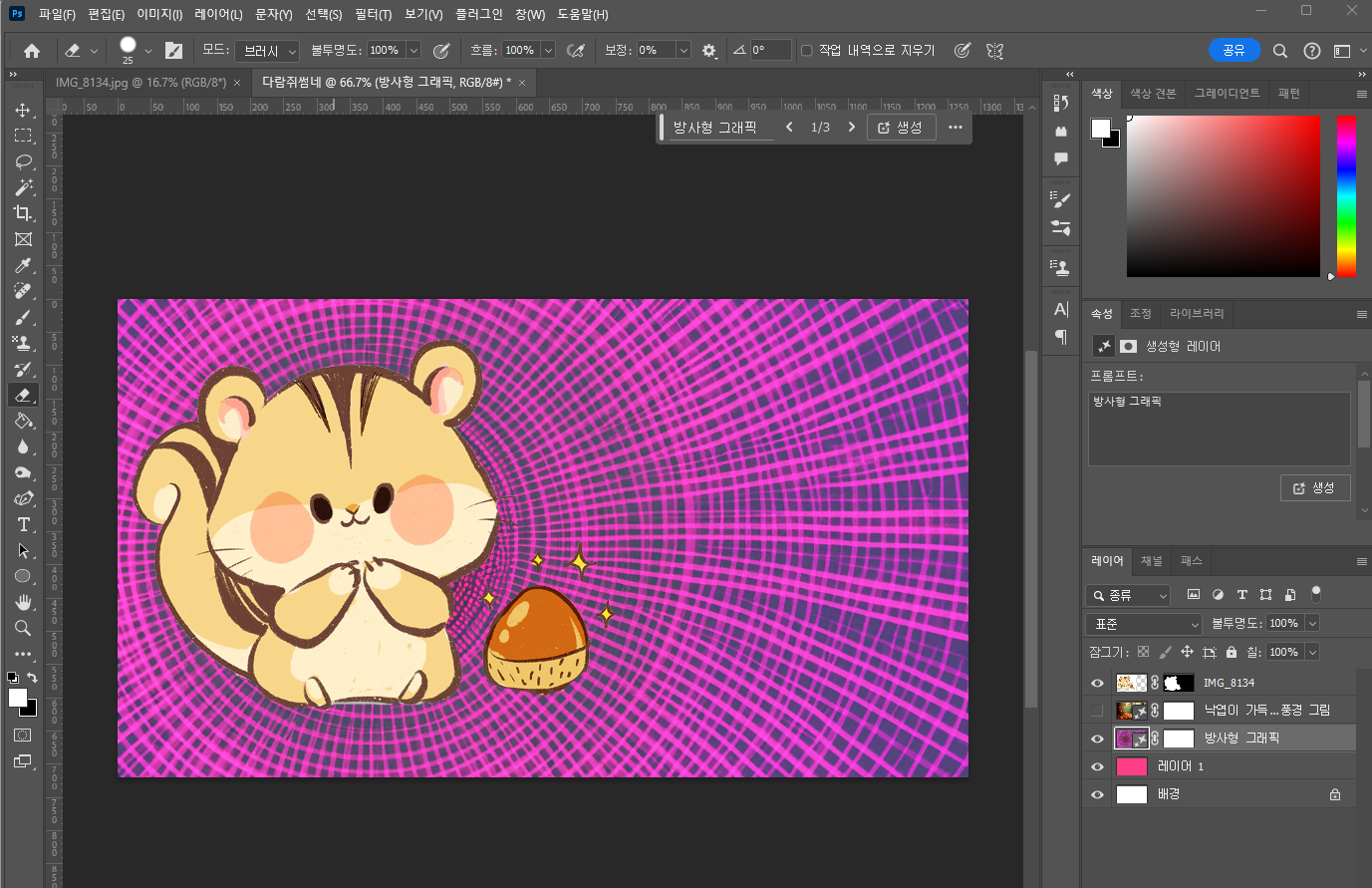Image resolution: width=1372 pixels, height=888 pixels.
Task: Click the hue spectrum slider
Action: click(1346, 195)
